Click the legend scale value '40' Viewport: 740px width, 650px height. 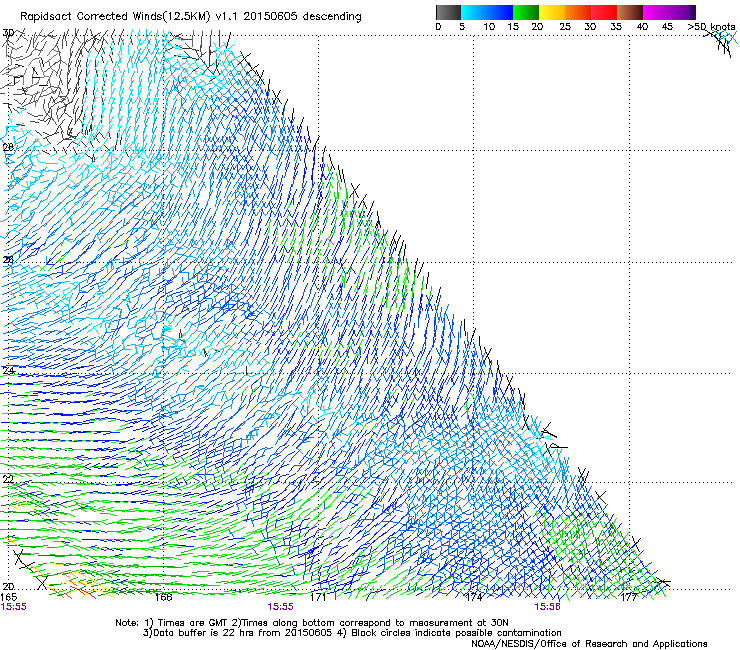coord(642,26)
